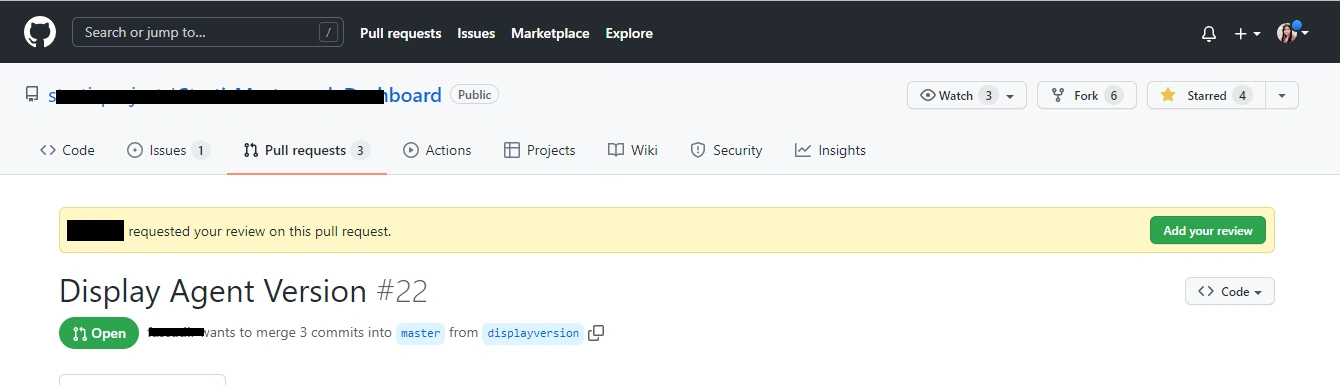Viewport: 1340px width, 385px height.
Task: Open GitHub home via Octocat logo
Action: tap(40, 32)
